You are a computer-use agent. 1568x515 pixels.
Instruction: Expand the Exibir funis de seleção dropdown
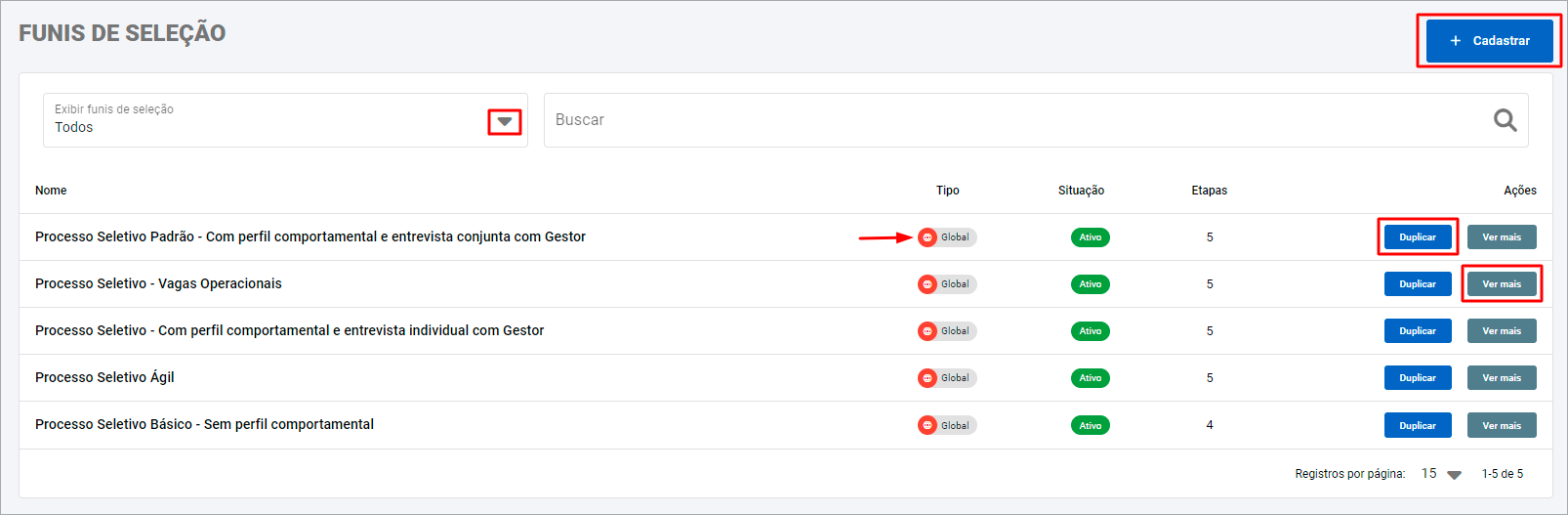[505, 121]
